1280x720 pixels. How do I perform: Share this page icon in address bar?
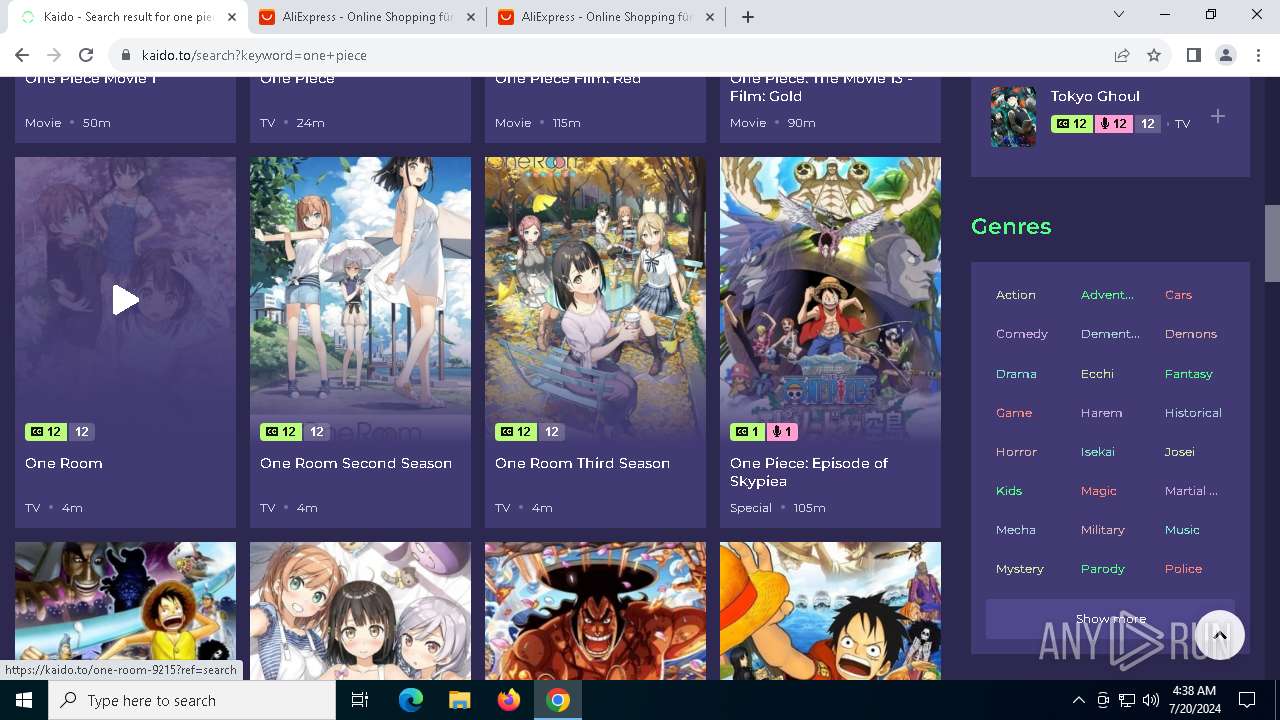[x=1122, y=56]
